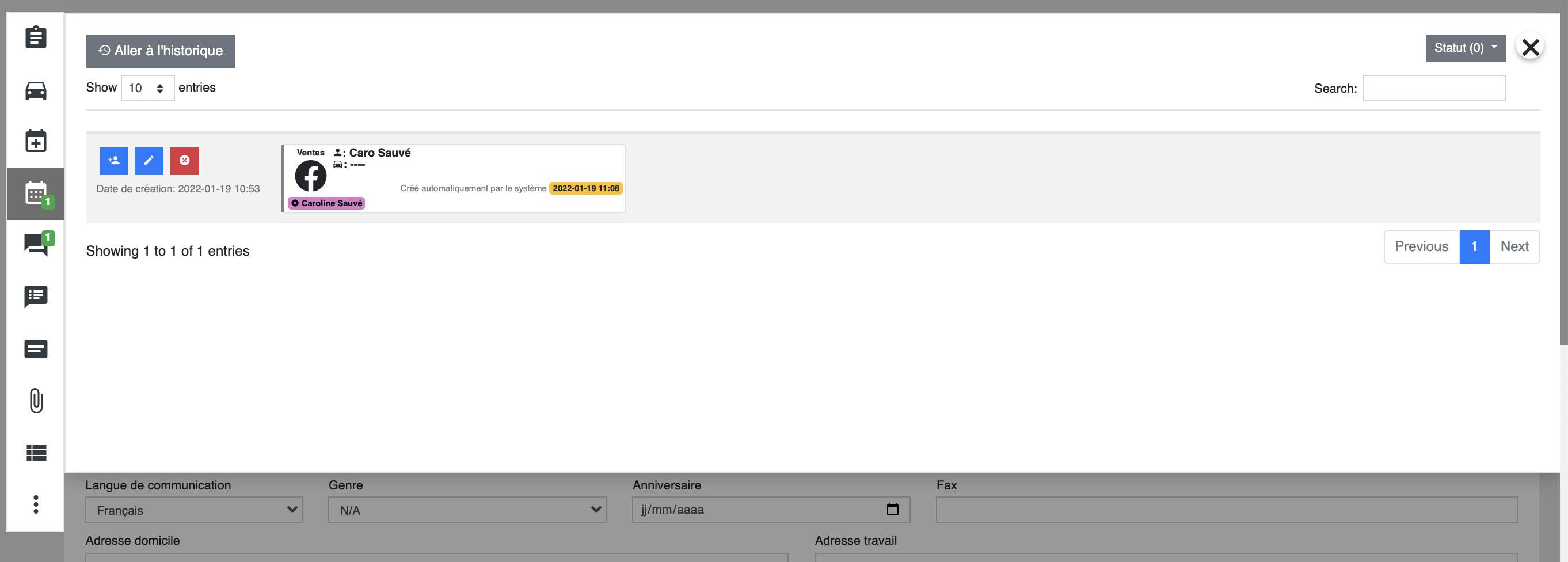Go to the Next page
Screen dimensions: 1568x562
1514,246
